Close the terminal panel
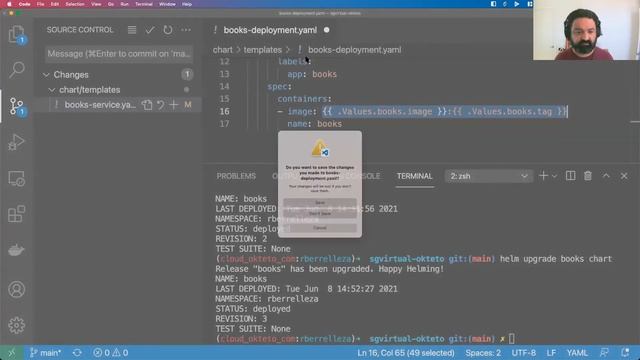 [x=624, y=176]
